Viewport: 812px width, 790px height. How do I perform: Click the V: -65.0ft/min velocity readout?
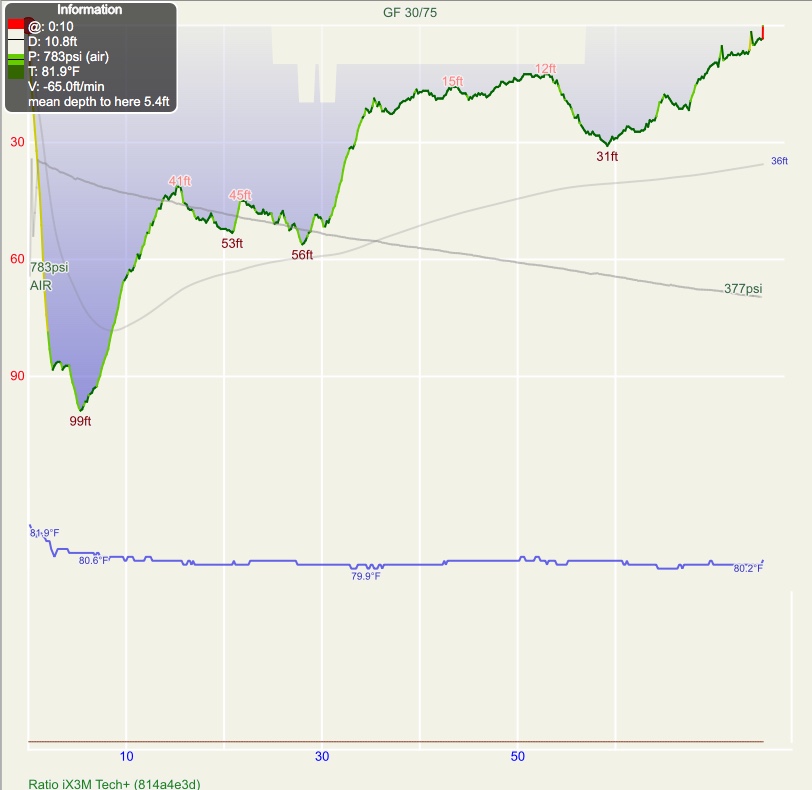click(x=66, y=86)
